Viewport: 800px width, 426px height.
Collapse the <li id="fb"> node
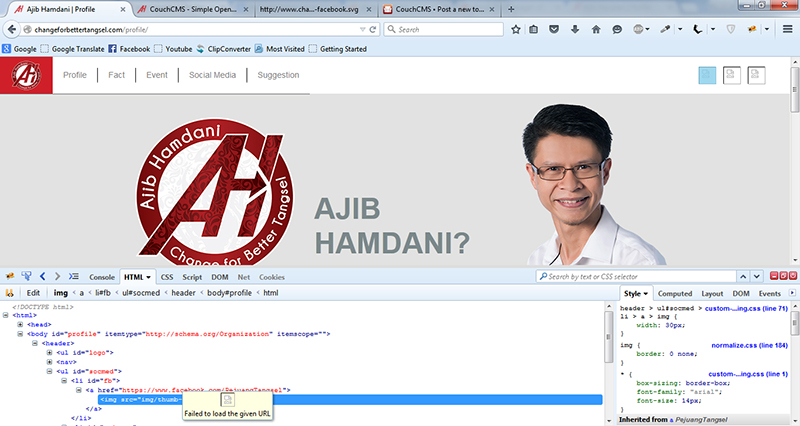[64, 381]
